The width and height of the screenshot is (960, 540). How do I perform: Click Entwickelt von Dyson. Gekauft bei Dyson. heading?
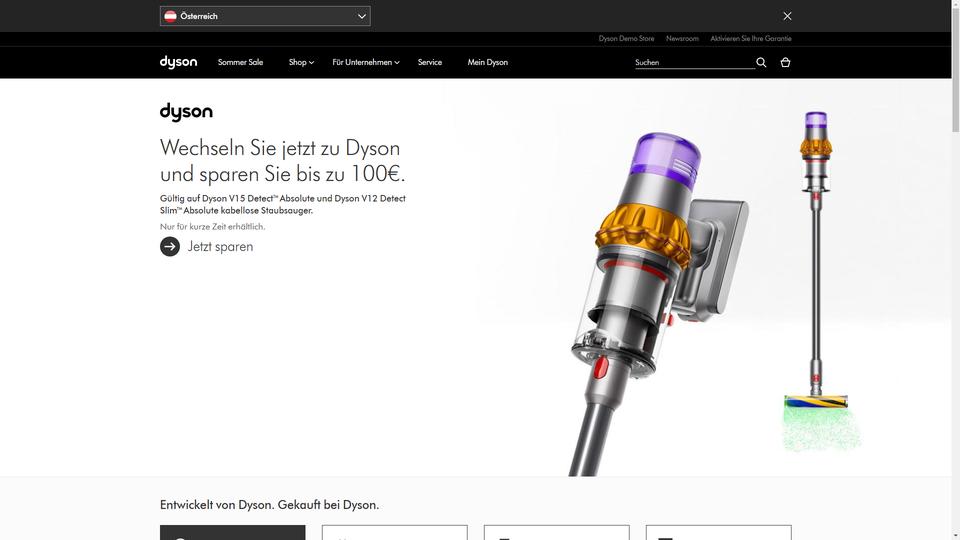click(x=269, y=505)
